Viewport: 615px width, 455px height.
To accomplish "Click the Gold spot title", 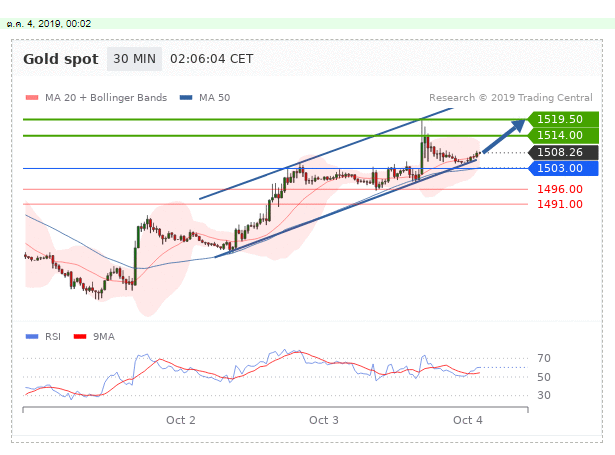I will tap(61, 59).
